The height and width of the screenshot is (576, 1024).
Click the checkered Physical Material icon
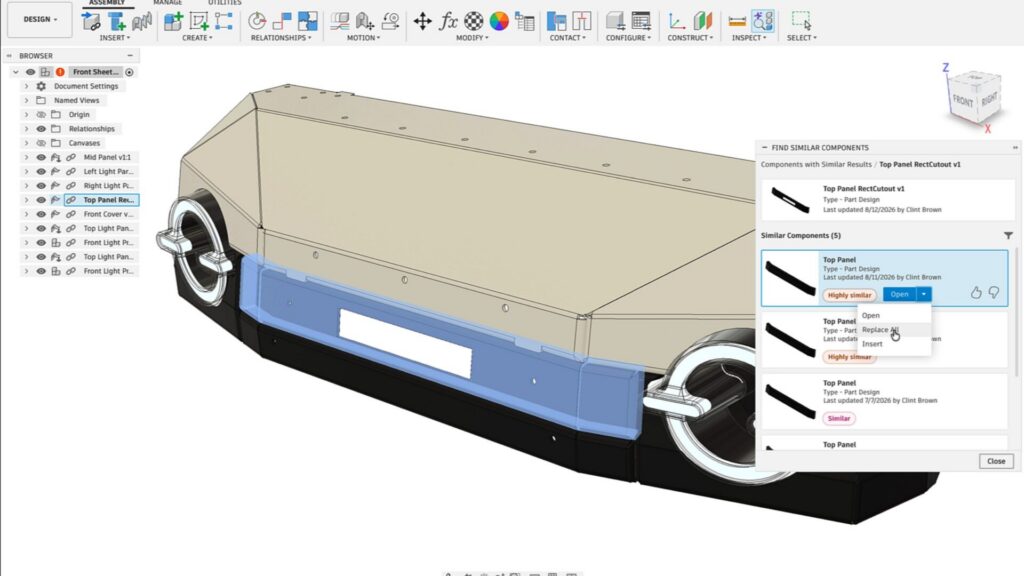[x=473, y=21]
